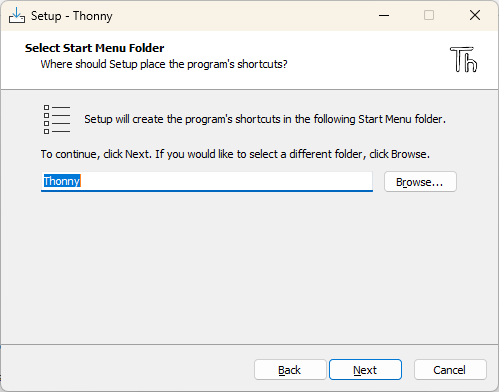The width and height of the screenshot is (499, 392).
Task: Cancel the Thonny setup
Action: tap(450, 370)
